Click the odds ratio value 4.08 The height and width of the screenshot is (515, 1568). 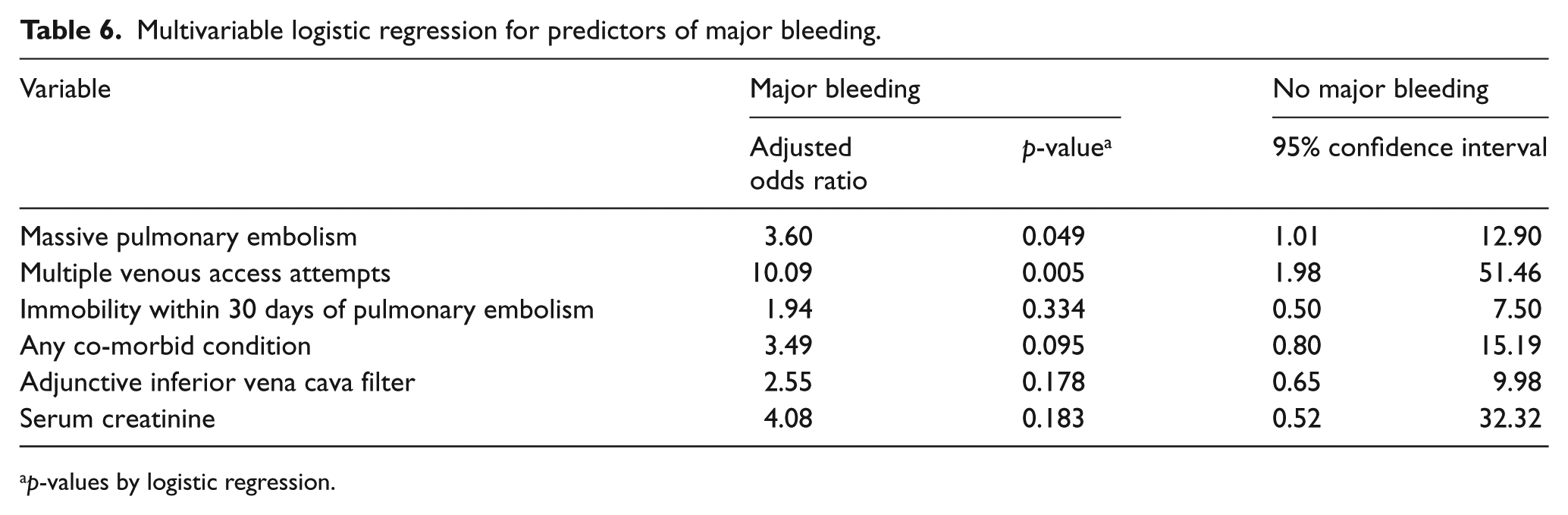(x=788, y=419)
